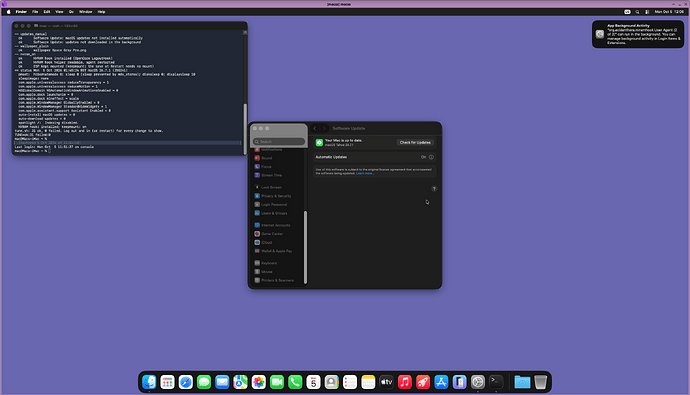Image resolution: width=690 pixels, height=395 pixels.
Task: Focus the System Settings search field
Action: [x=279, y=142]
